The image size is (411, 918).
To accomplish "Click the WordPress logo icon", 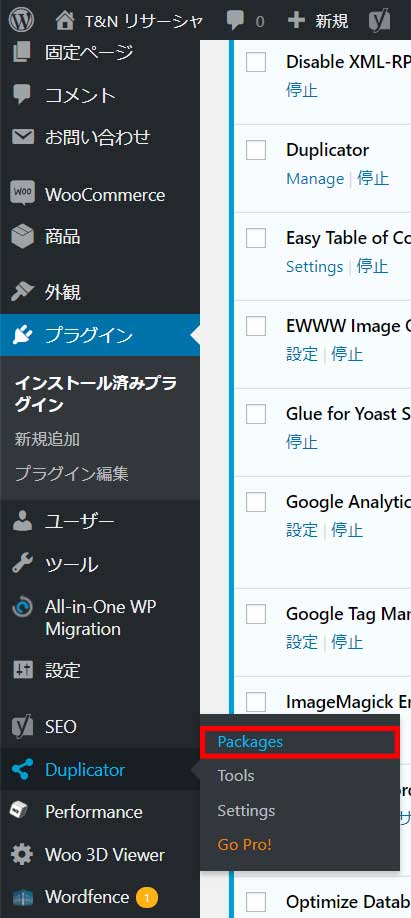I will coord(22,21).
